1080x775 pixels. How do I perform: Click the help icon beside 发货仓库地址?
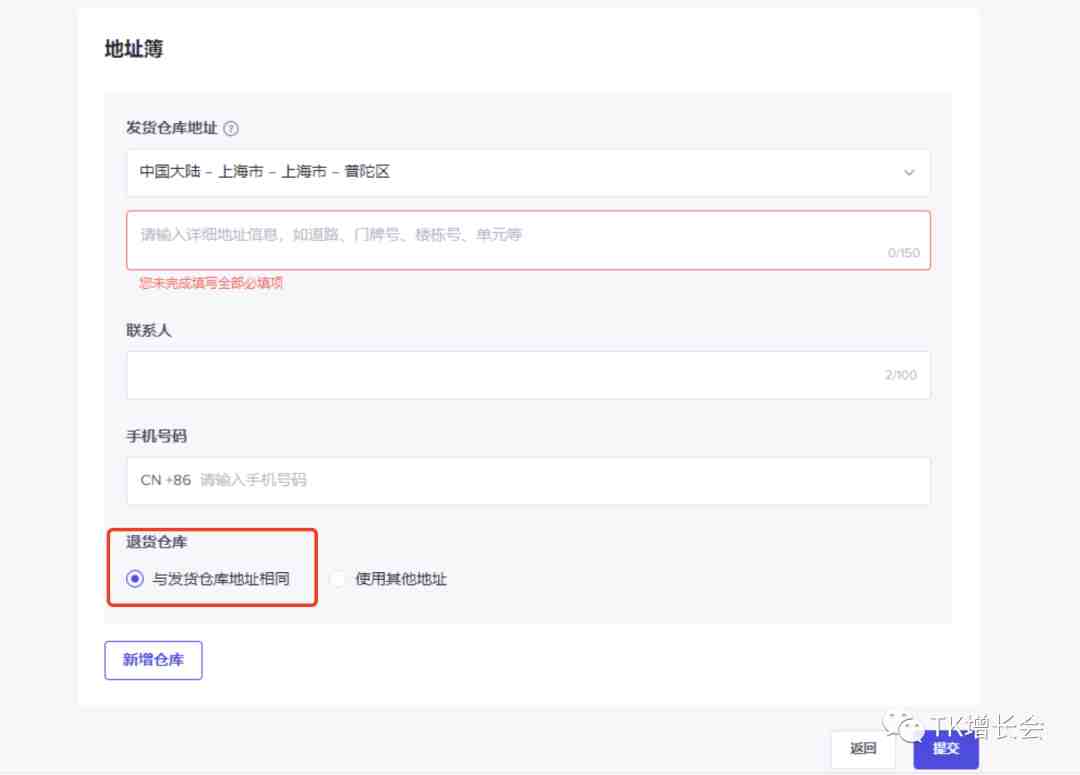[x=231, y=128]
